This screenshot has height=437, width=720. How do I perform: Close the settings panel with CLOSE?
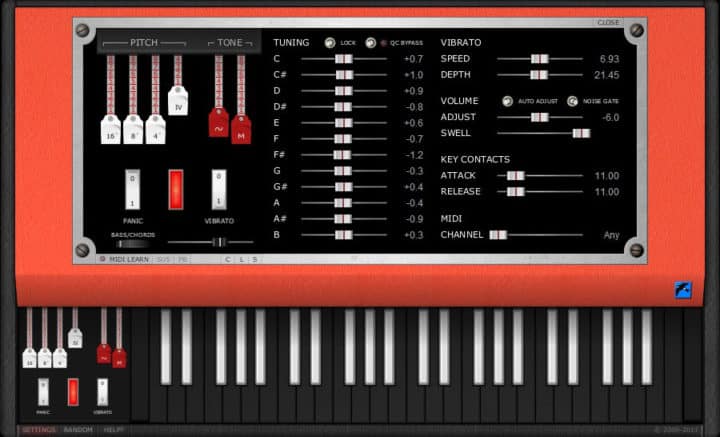(x=608, y=22)
